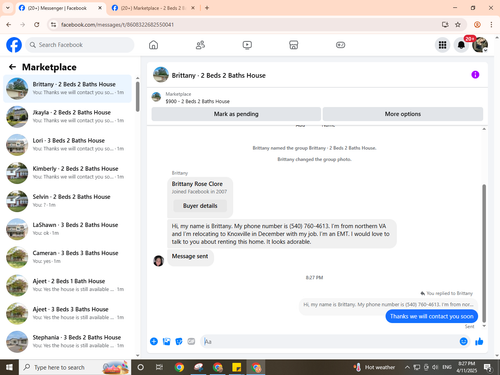This screenshot has width=500, height=375.
Task: Click the address bar URL
Action: 117,25
